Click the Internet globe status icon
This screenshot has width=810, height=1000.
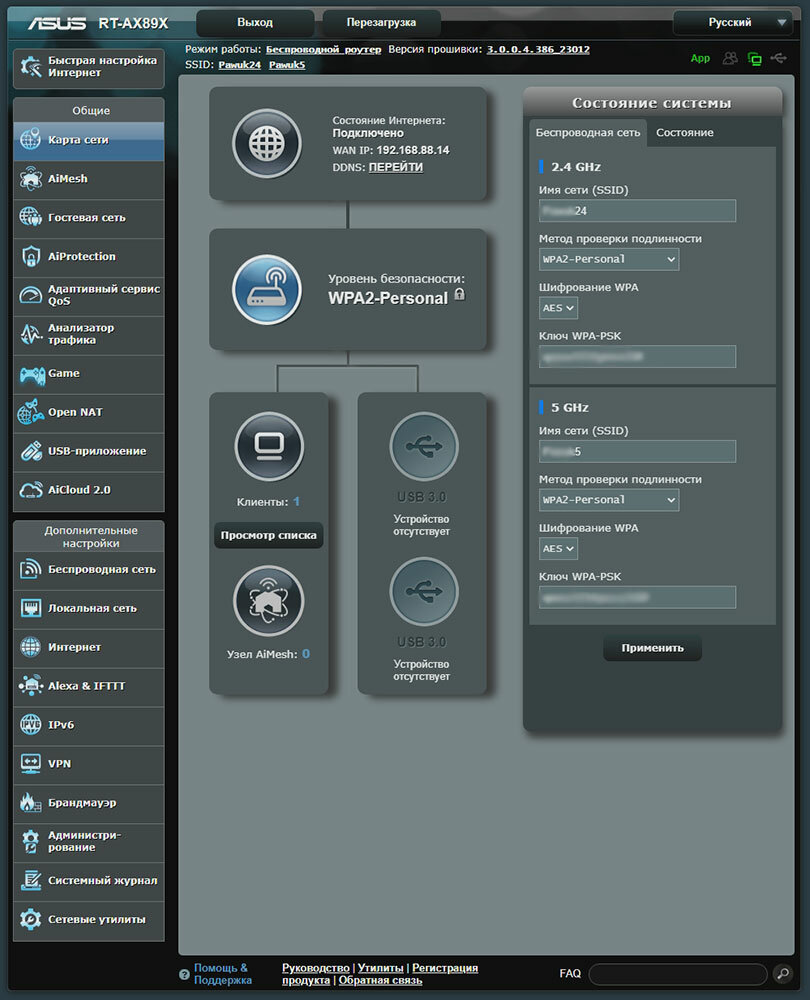click(x=267, y=143)
